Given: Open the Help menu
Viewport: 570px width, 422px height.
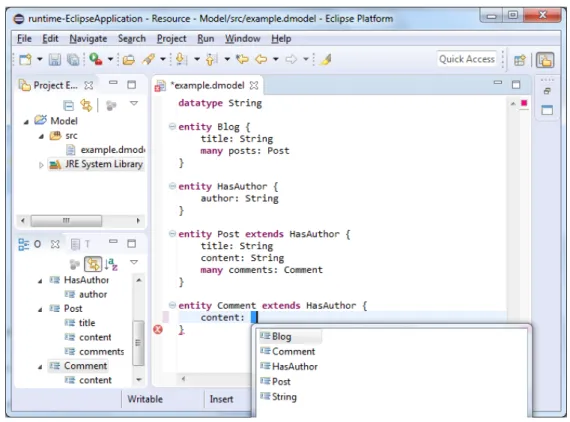Looking at the screenshot, I should coord(281,39).
